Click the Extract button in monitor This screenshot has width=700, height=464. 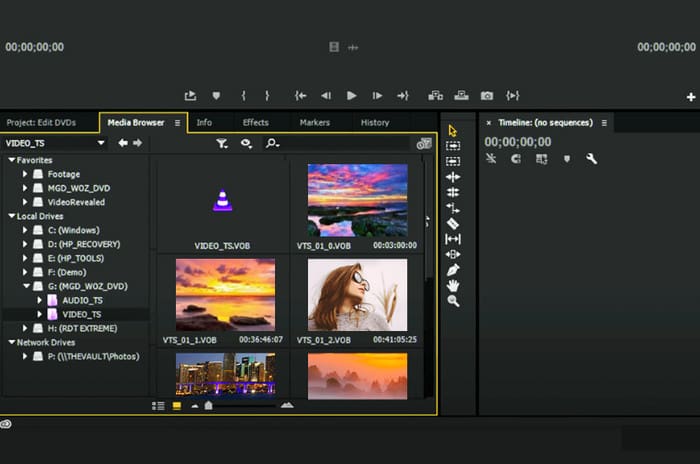(461, 96)
